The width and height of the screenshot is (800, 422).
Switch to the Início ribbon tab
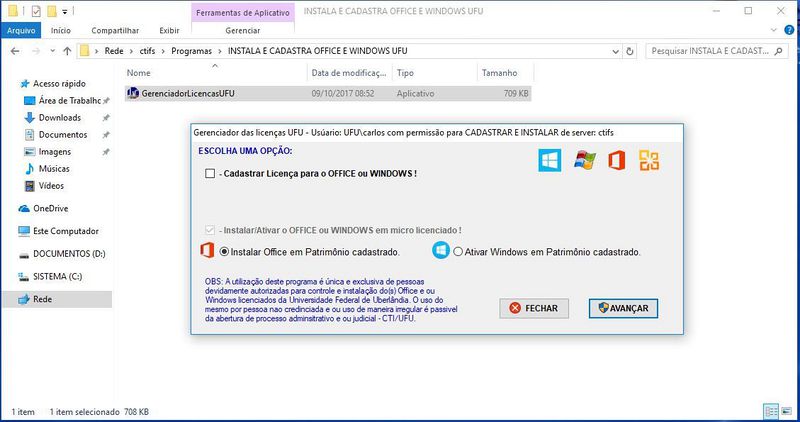[61, 31]
